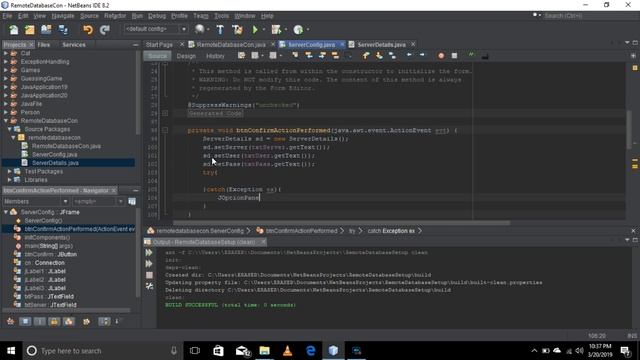Screen dimensions: 640x360
Task: Click catch Exception ex breadcrumb
Action: (x=391, y=231)
